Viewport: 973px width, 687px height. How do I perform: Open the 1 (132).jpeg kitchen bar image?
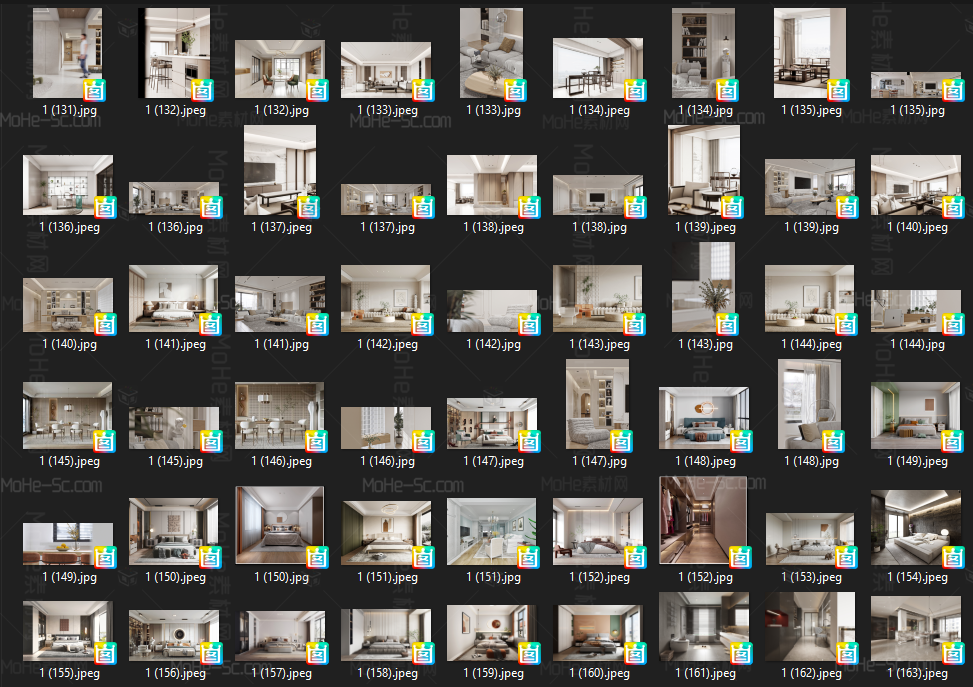pyautogui.click(x=174, y=53)
